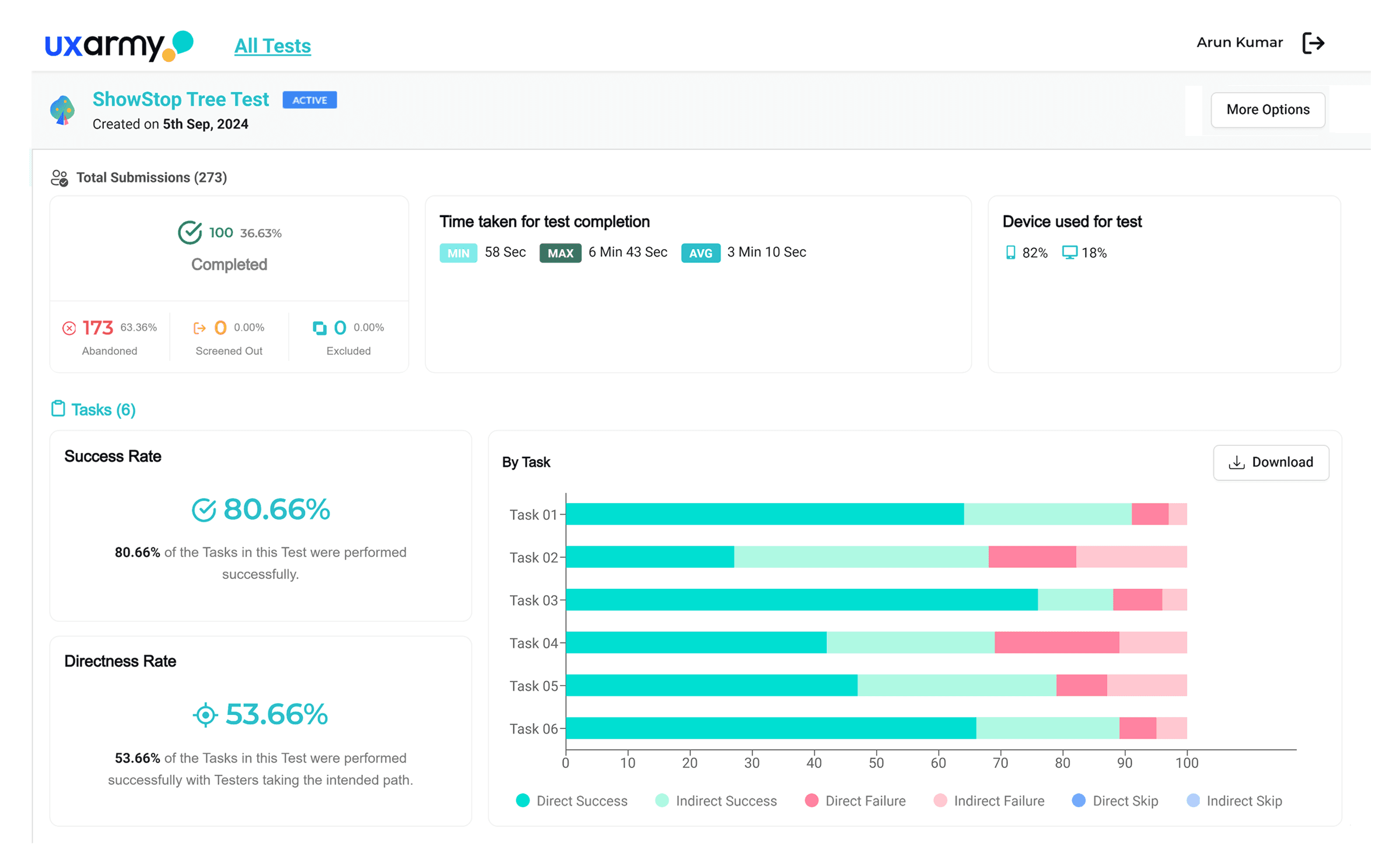Click the Success Rate checkmark icon
1400x852 pixels.
pos(204,510)
